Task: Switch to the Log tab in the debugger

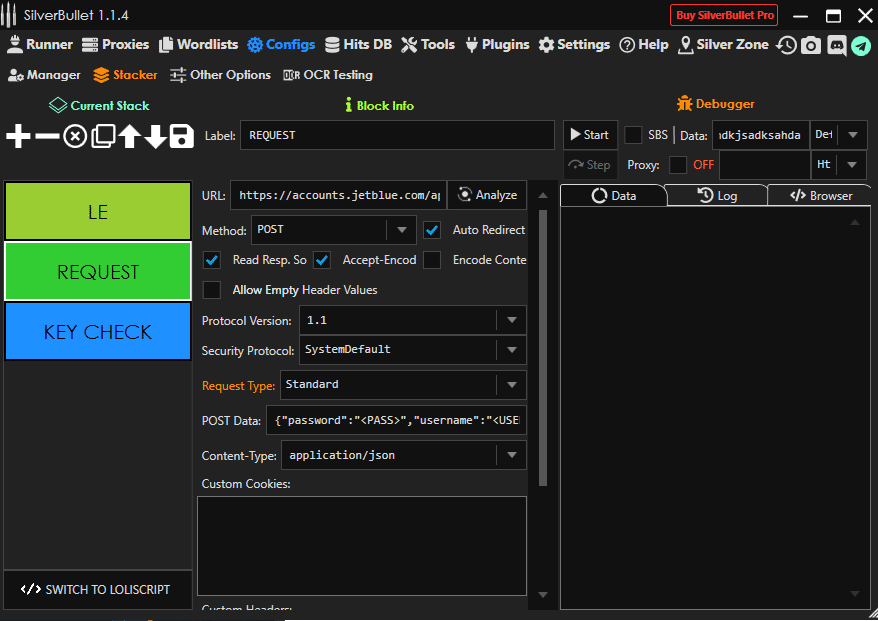Action: click(x=716, y=196)
